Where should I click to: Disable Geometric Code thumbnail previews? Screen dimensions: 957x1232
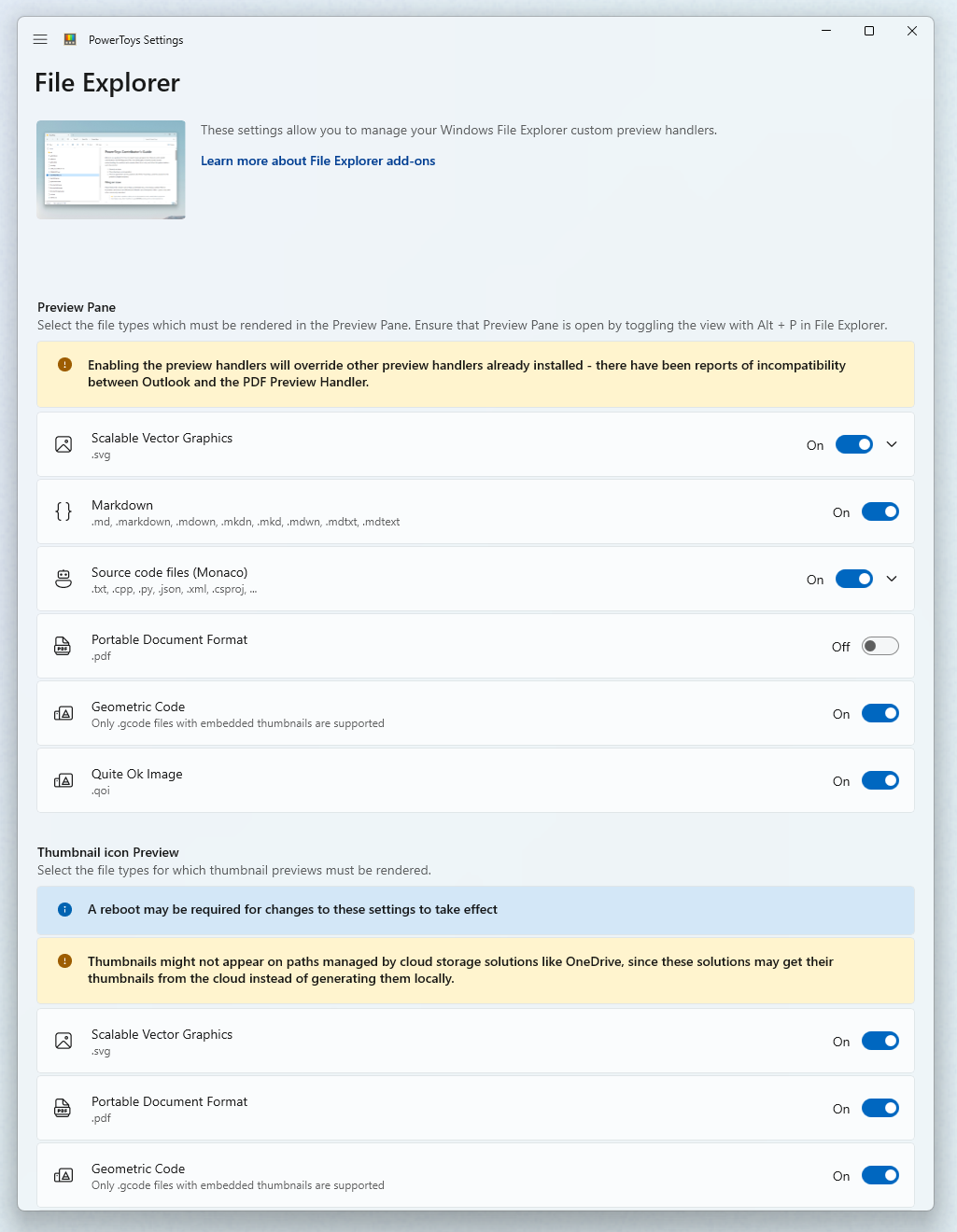point(880,1175)
